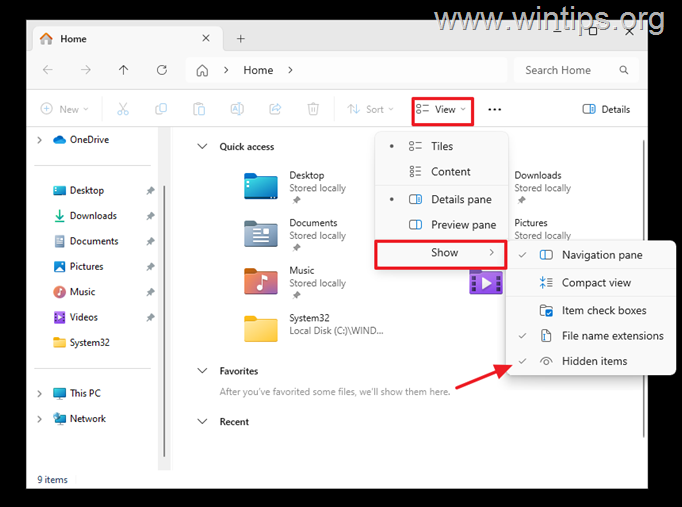Select System32 in the navigation pane
The height and width of the screenshot is (507, 682).
pyautogui.click(x=89, y=343)
